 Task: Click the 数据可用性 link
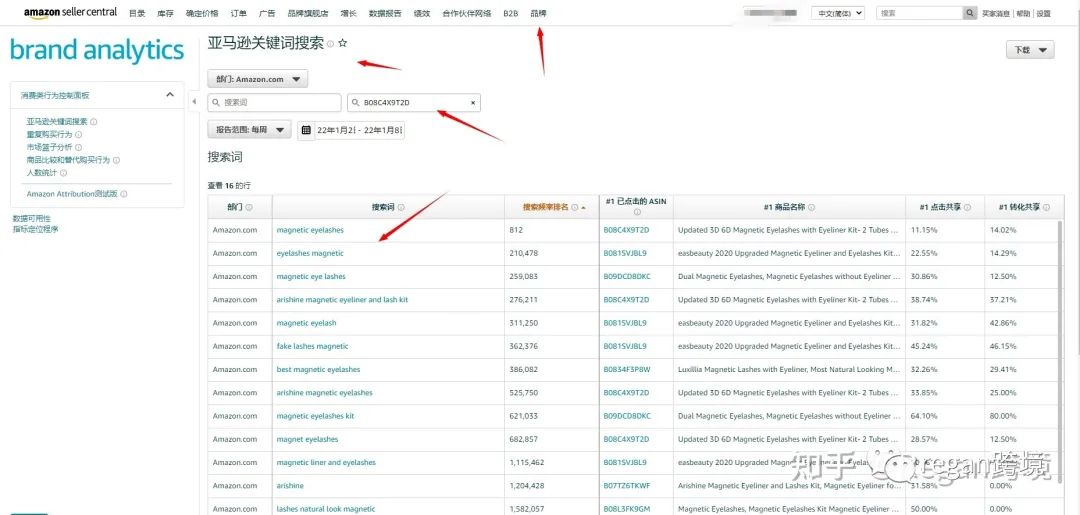pos(32,218)
